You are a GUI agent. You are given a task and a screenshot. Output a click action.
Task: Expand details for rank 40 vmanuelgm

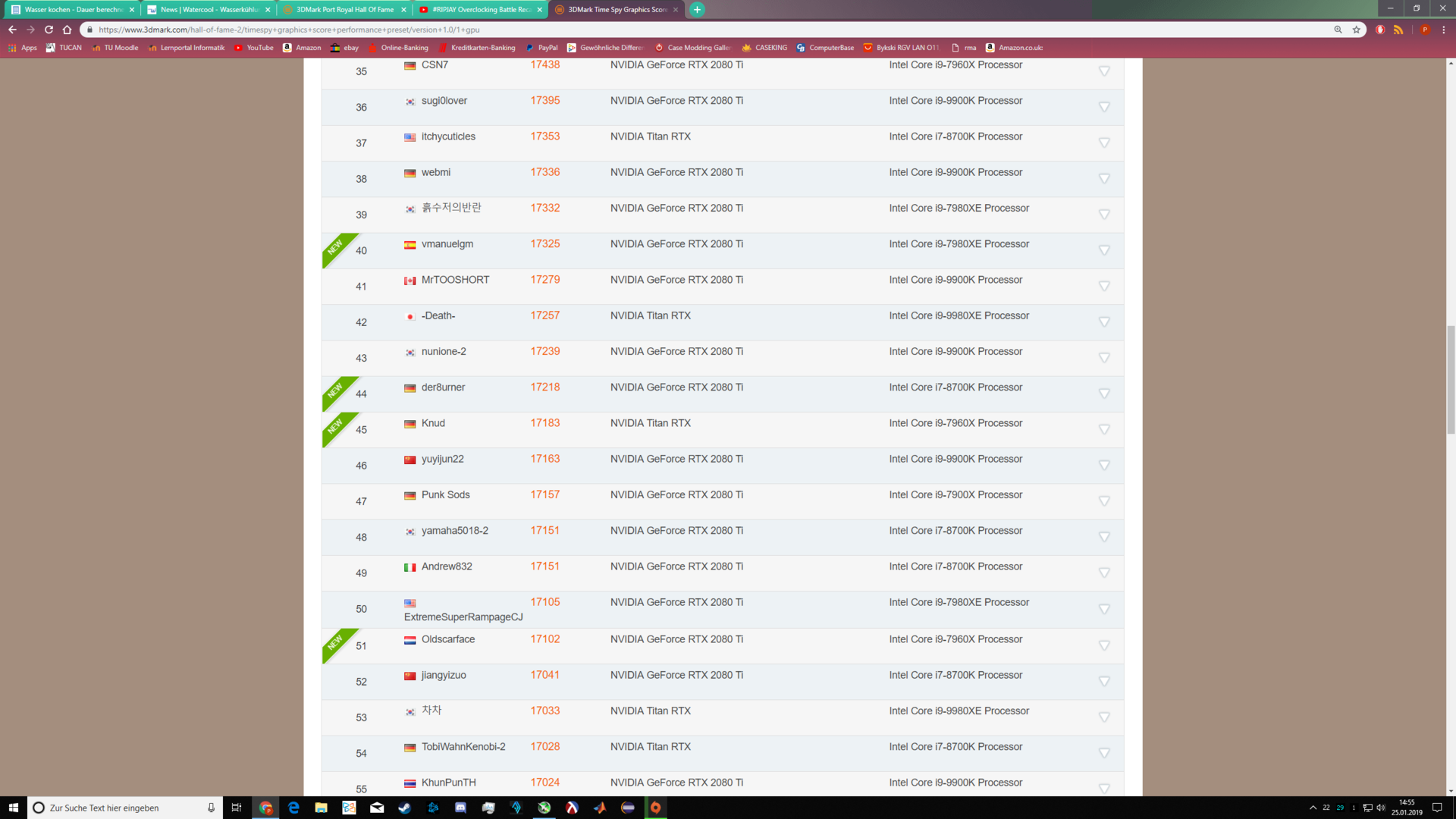pos(1104,250)
